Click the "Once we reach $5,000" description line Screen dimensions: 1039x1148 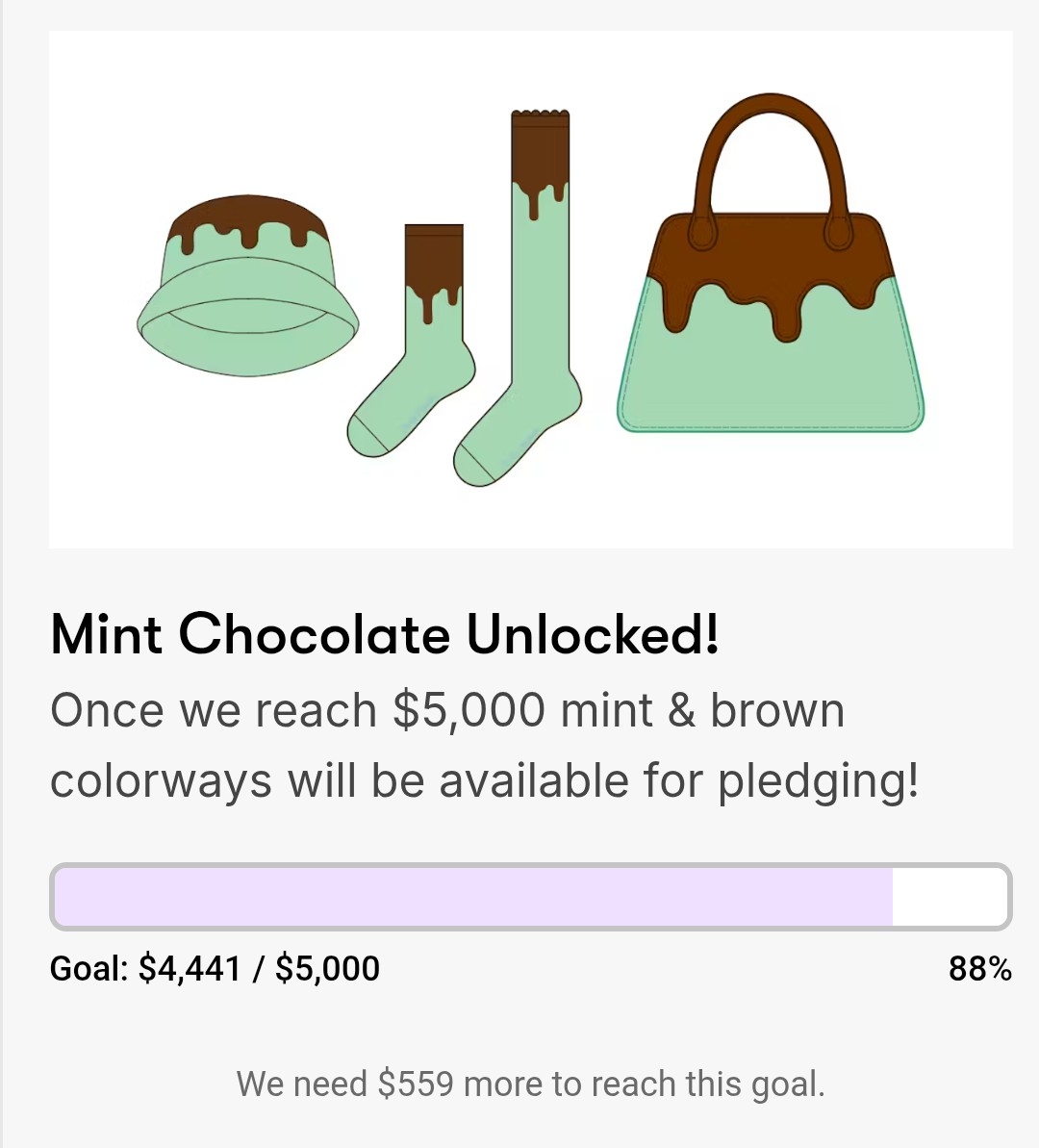point(447,711)
